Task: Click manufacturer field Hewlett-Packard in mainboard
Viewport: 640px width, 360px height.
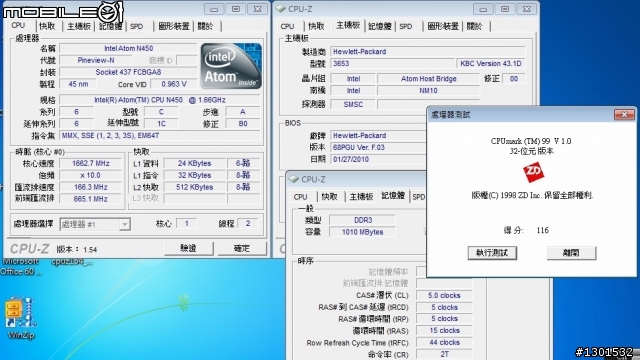Action: (428, 51)
